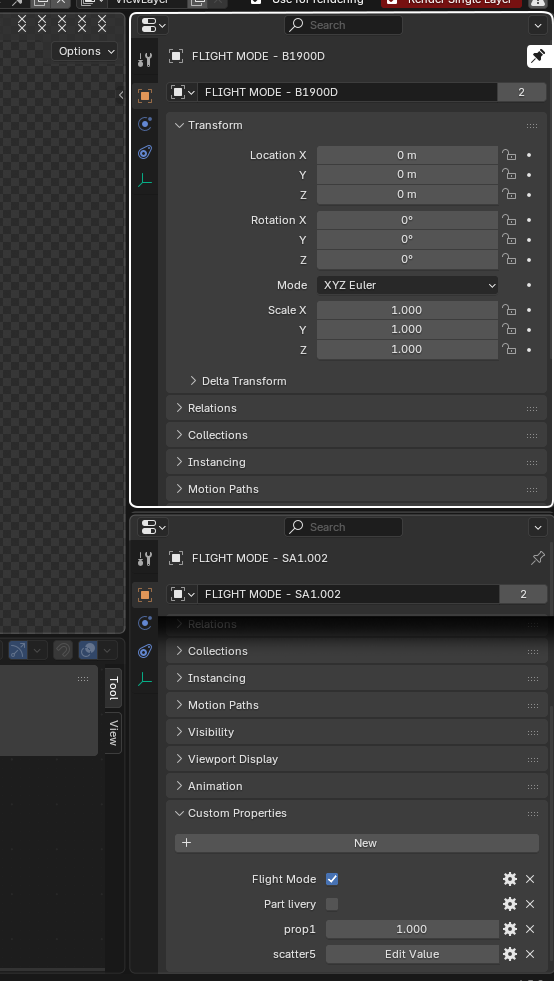The width and height of the screenshot is (554, 981).
Task: Open Object Data tab in lower panel
Action: coord(145,679)
